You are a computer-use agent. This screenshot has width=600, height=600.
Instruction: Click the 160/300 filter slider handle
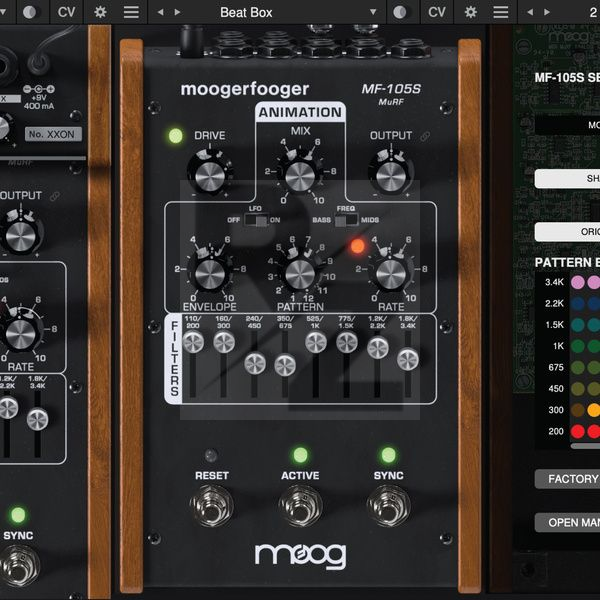[224, 342]
